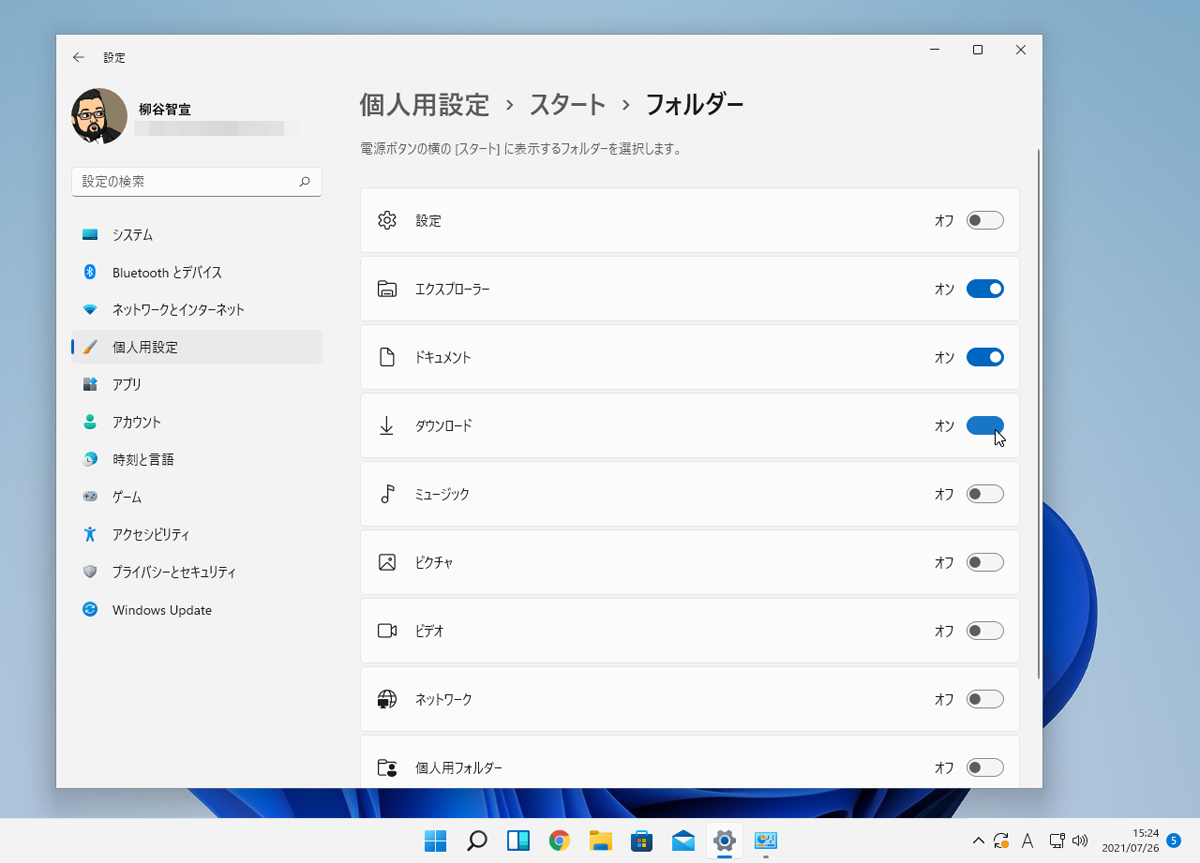Click the settings search field
This screenshot has width=1200, height=863.
click(185, 182)
